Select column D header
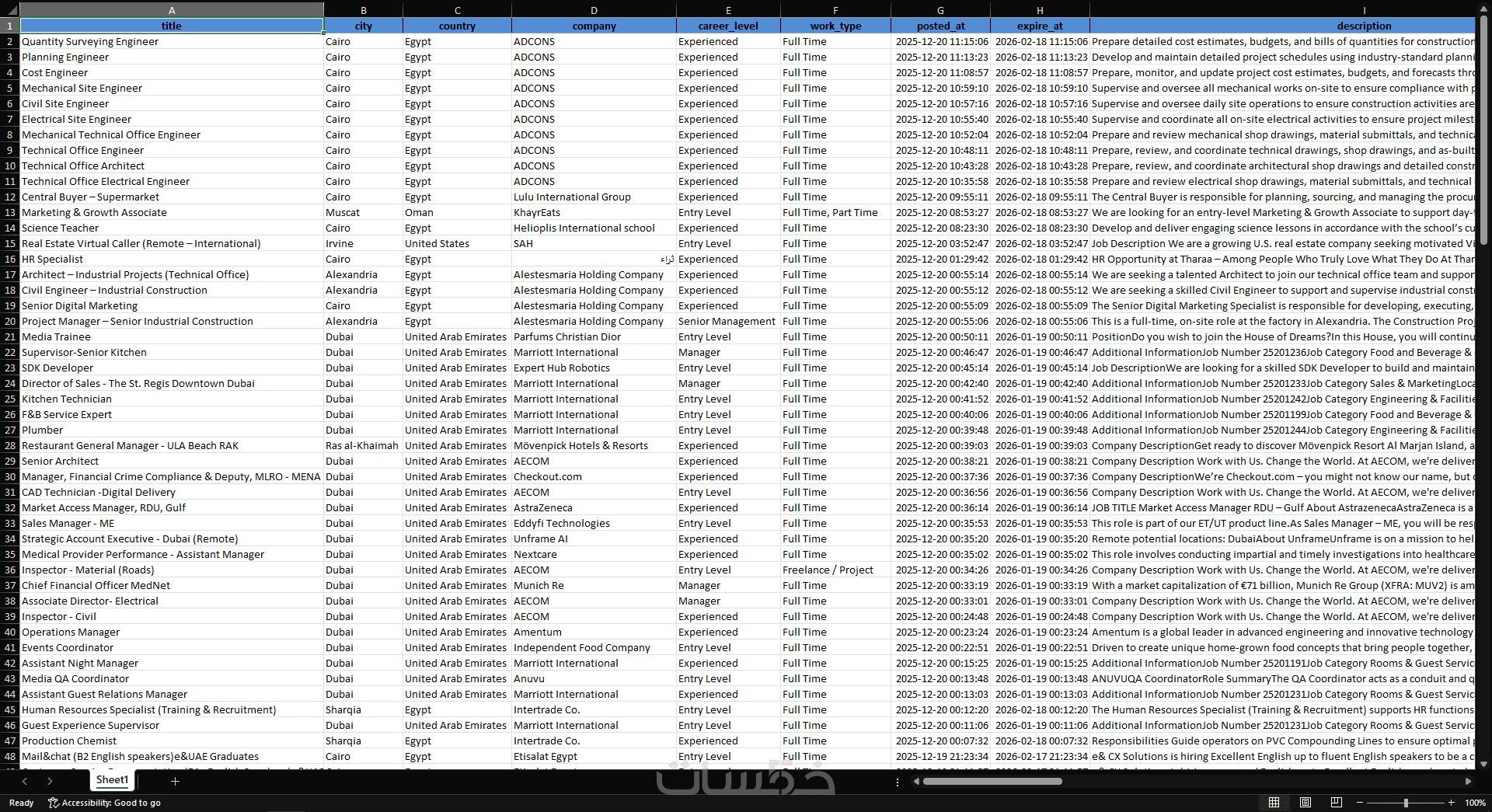Screen dimensions: 1492x812 click(594, 10)
